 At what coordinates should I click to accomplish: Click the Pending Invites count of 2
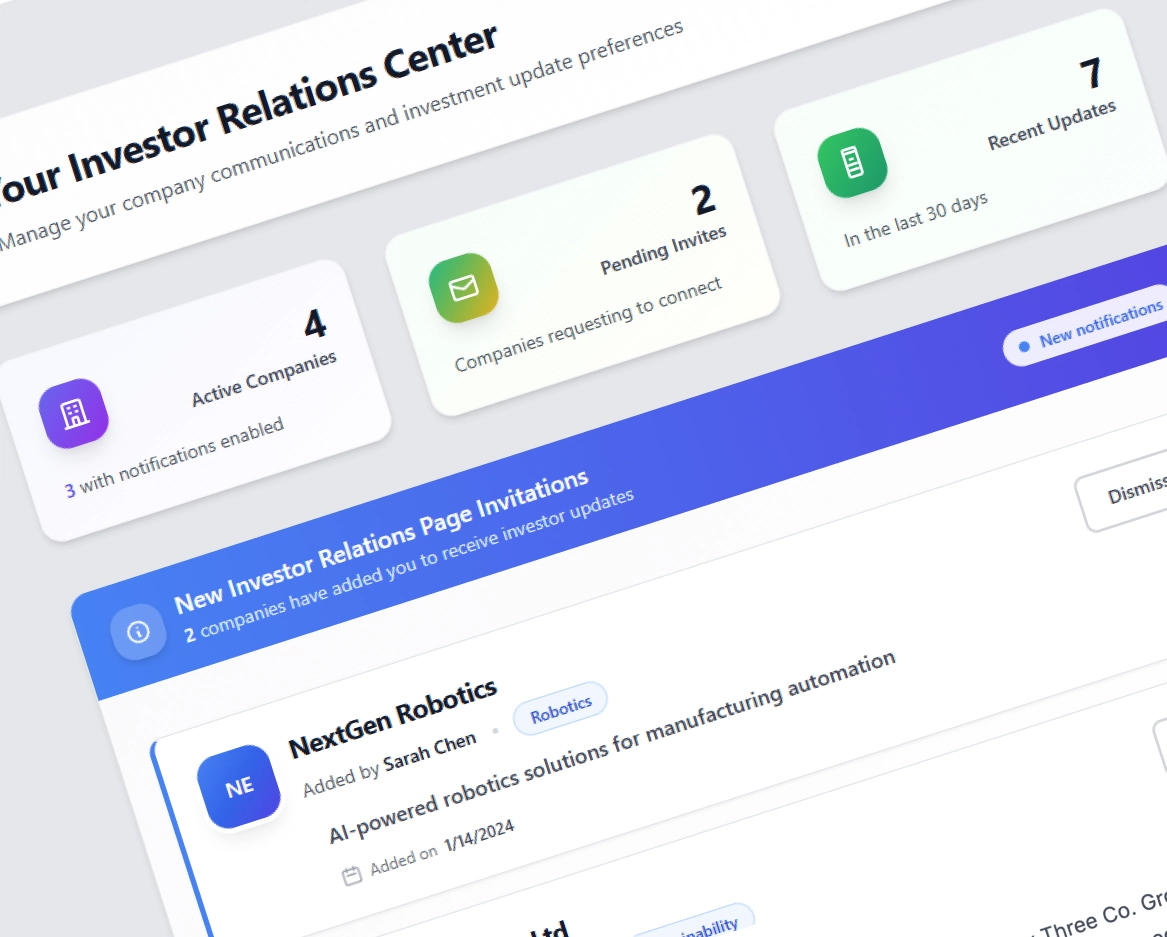(704, 200)
